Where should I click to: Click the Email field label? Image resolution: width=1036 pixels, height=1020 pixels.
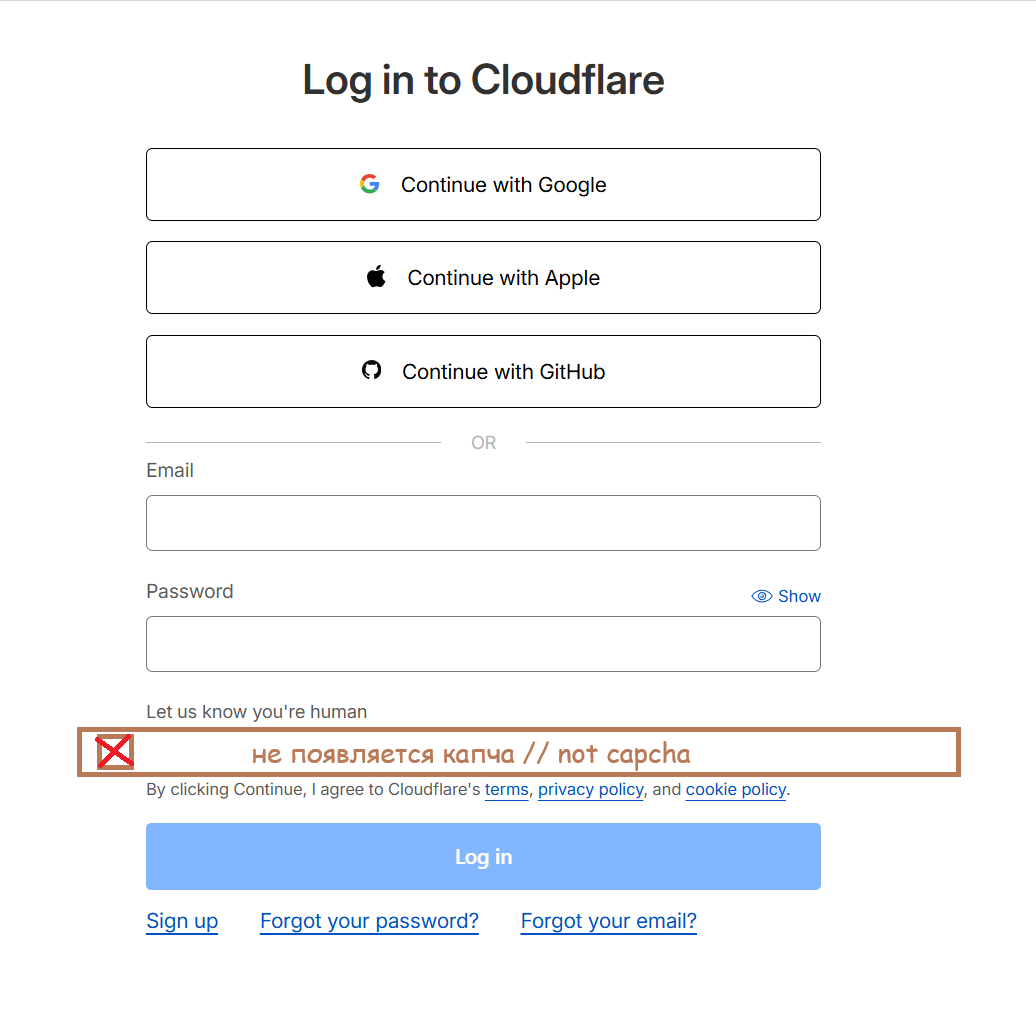point(170,471)
